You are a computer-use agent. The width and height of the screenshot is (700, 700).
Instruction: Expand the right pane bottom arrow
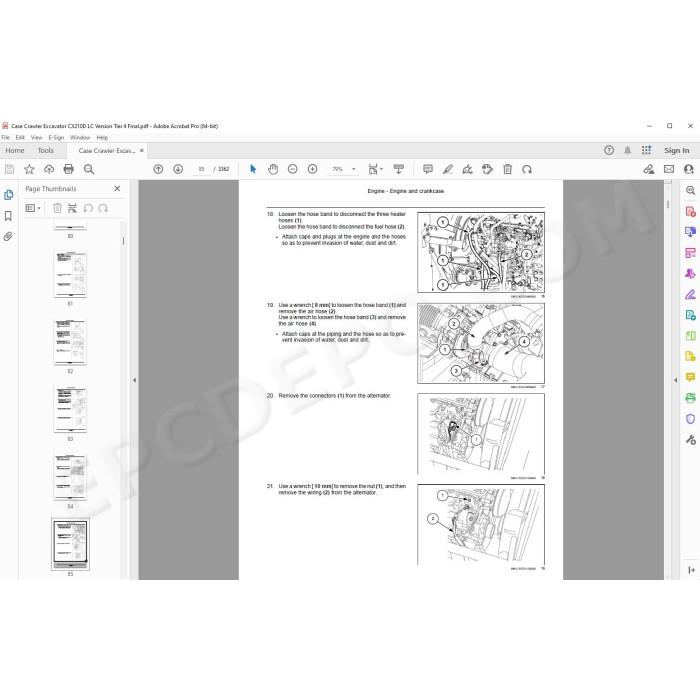tap(691, 570)
